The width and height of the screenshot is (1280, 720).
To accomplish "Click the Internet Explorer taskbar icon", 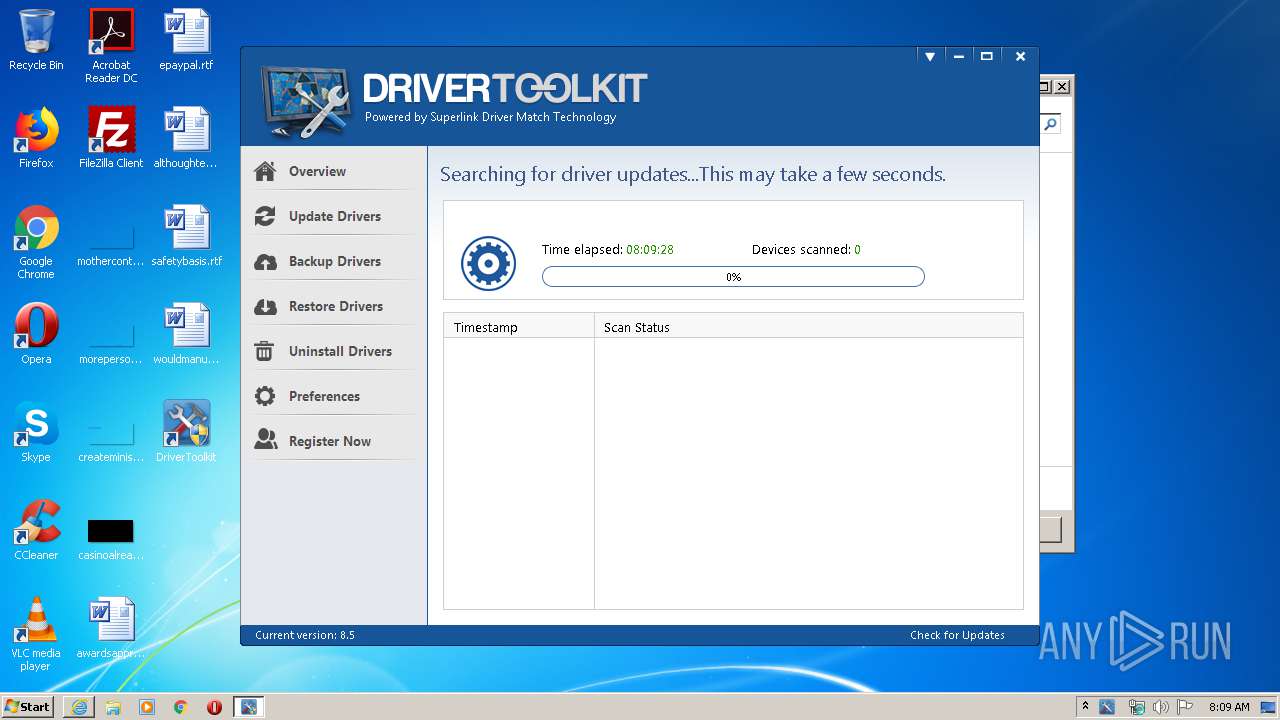I will point(79,707).
